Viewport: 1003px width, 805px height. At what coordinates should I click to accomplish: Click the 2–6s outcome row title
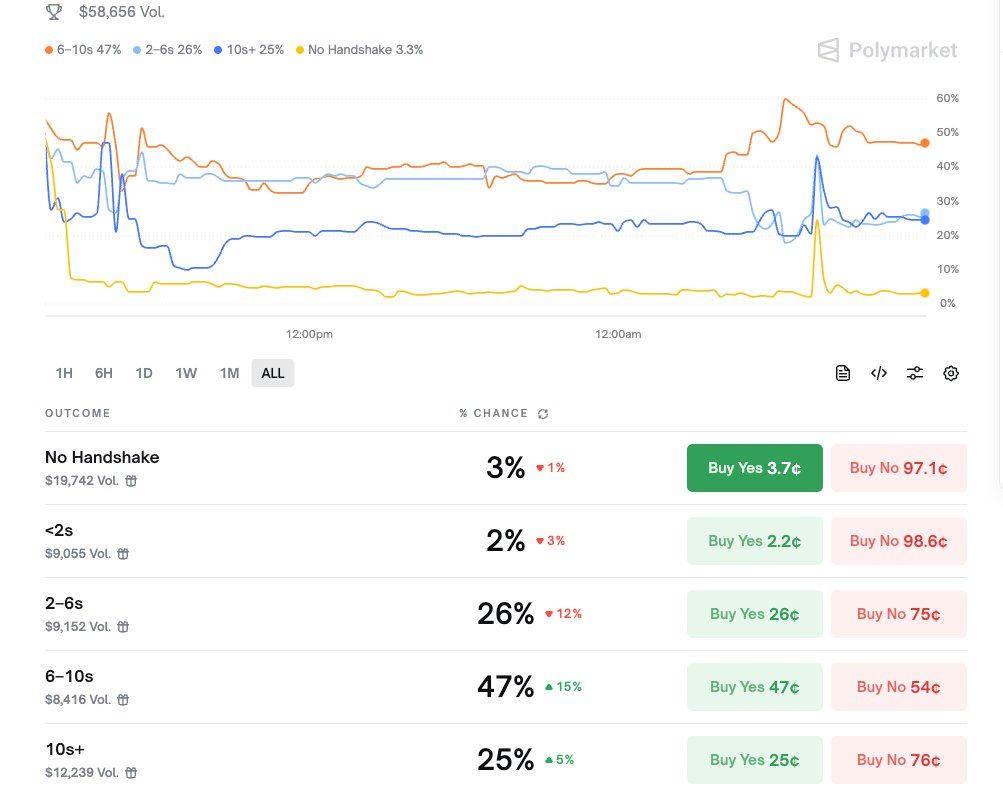pyautogui.click(x=64, y=604)
